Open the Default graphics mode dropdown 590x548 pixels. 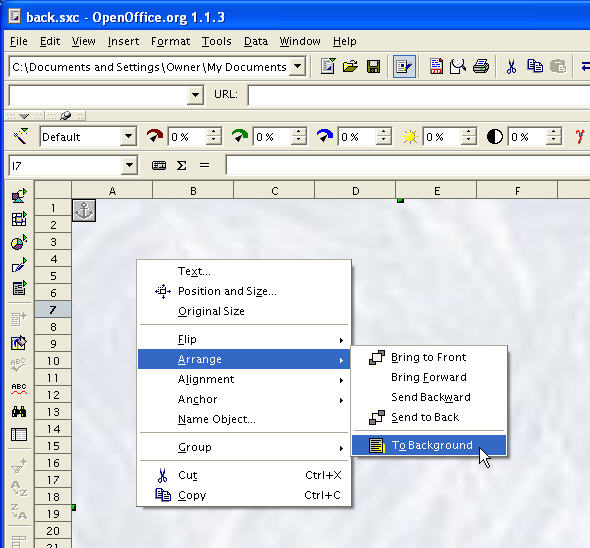(128, 136)
